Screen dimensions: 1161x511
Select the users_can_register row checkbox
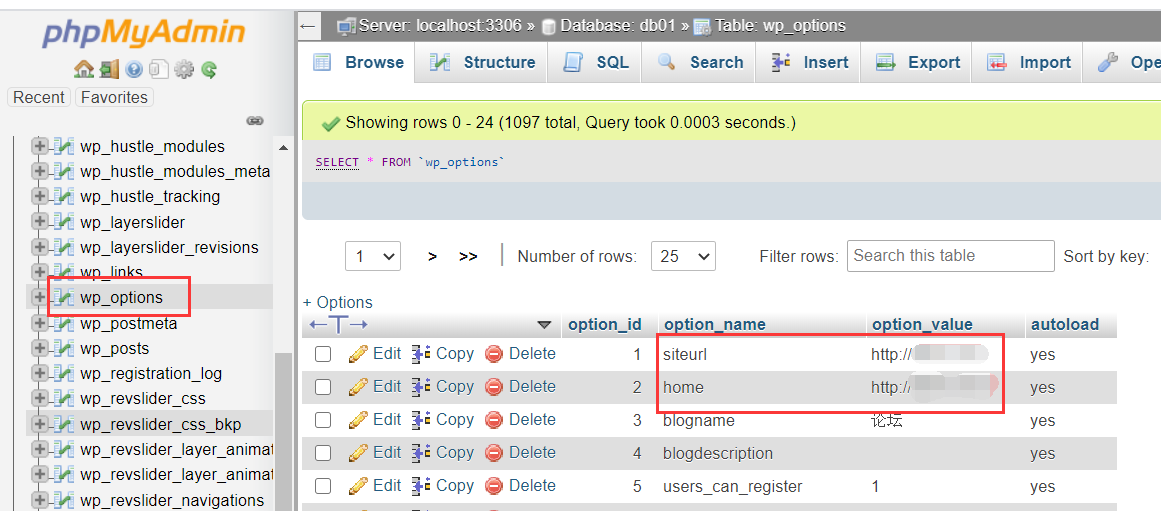pyautogui.click(x=323, y=486)
